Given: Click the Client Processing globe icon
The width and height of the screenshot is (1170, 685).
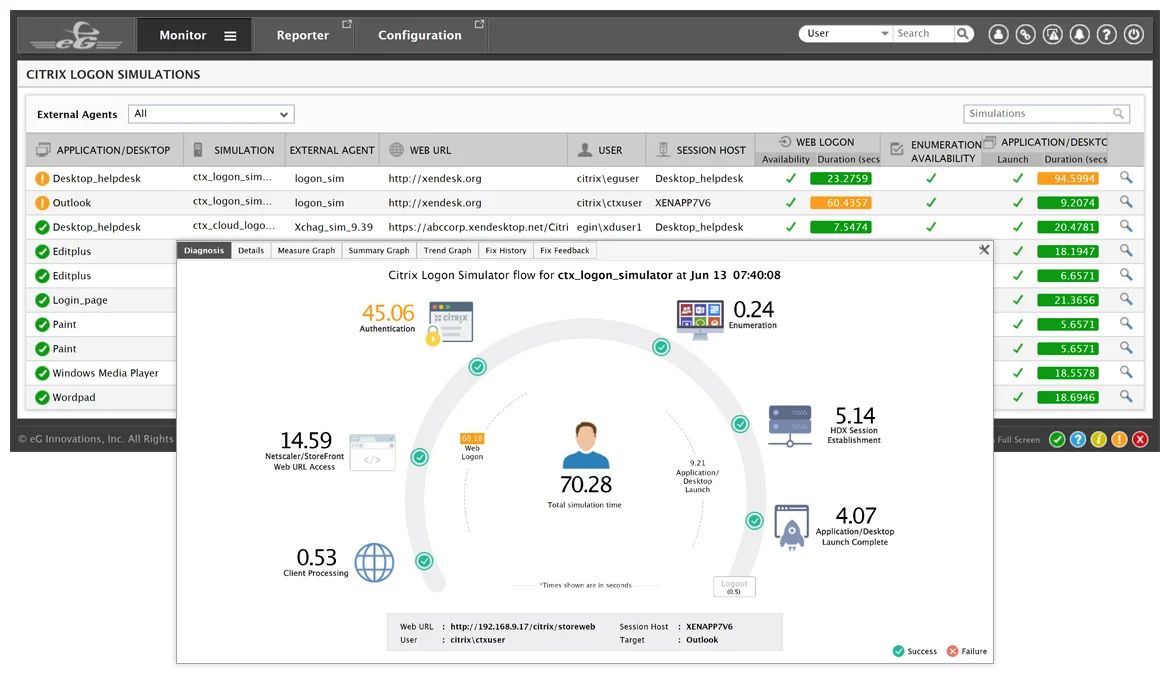Looking at the screenshot, I should [374, 563].
